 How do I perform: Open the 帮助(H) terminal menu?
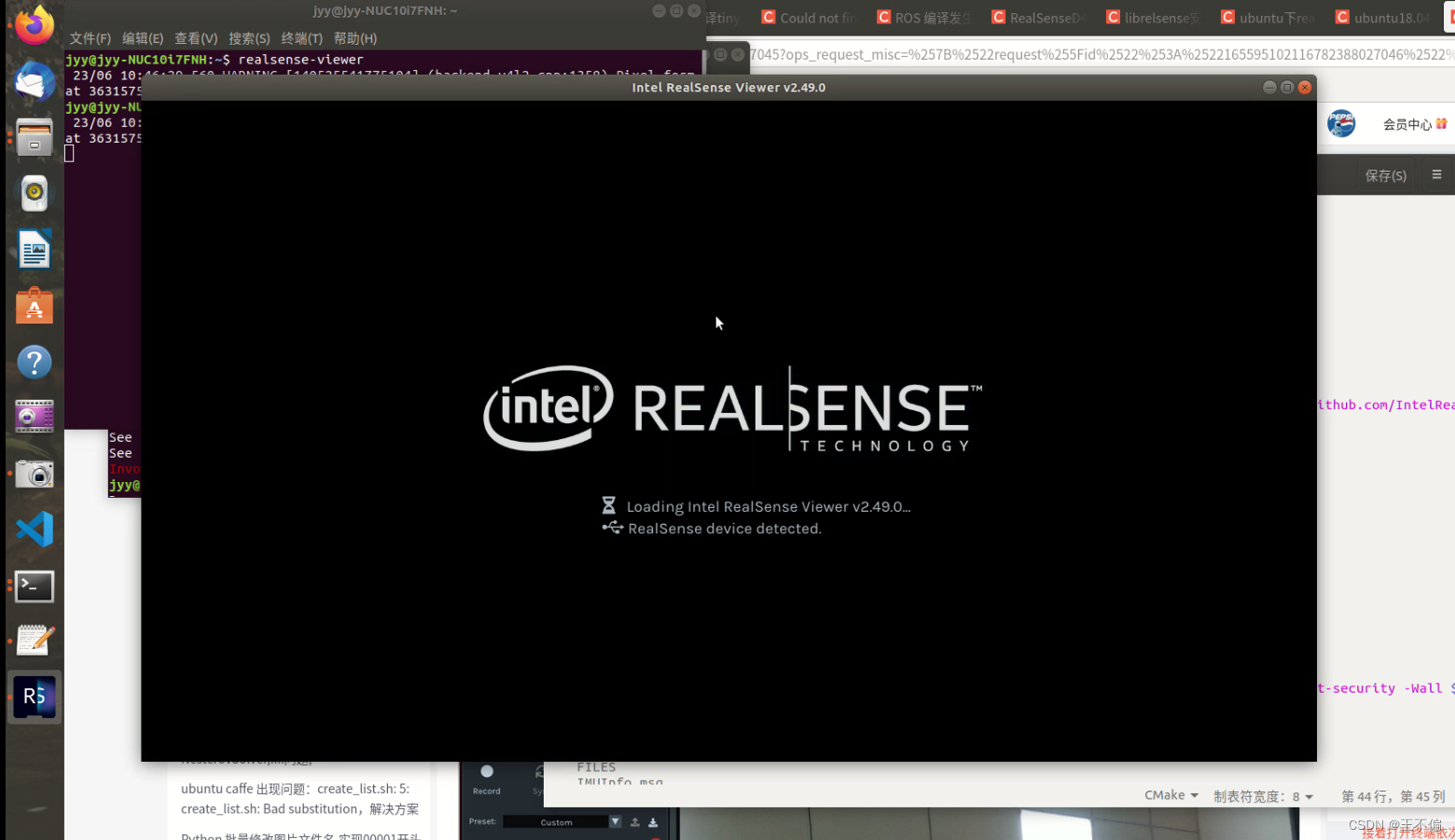pos(355,38)
